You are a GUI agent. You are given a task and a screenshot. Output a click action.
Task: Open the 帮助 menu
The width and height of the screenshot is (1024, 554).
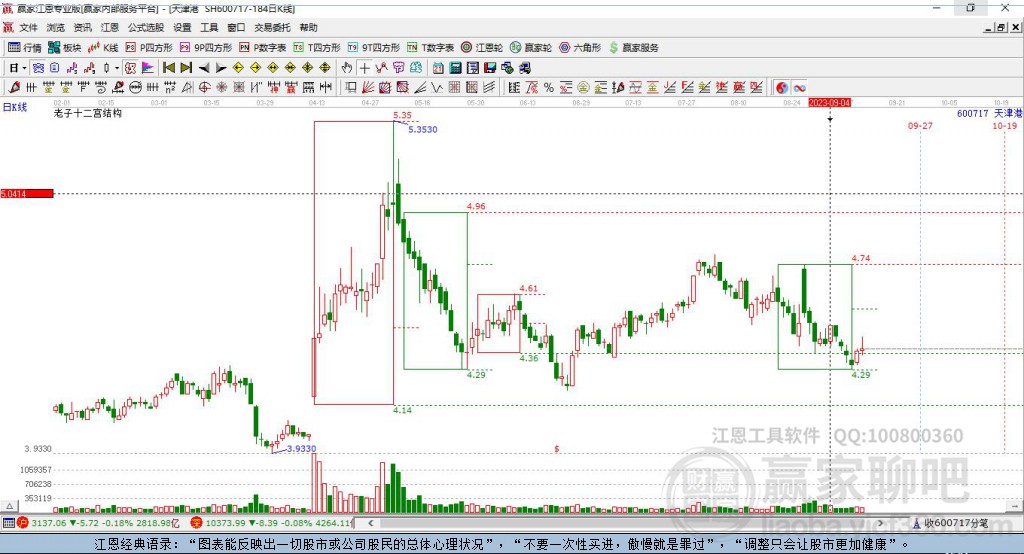[x=308, y=27]
